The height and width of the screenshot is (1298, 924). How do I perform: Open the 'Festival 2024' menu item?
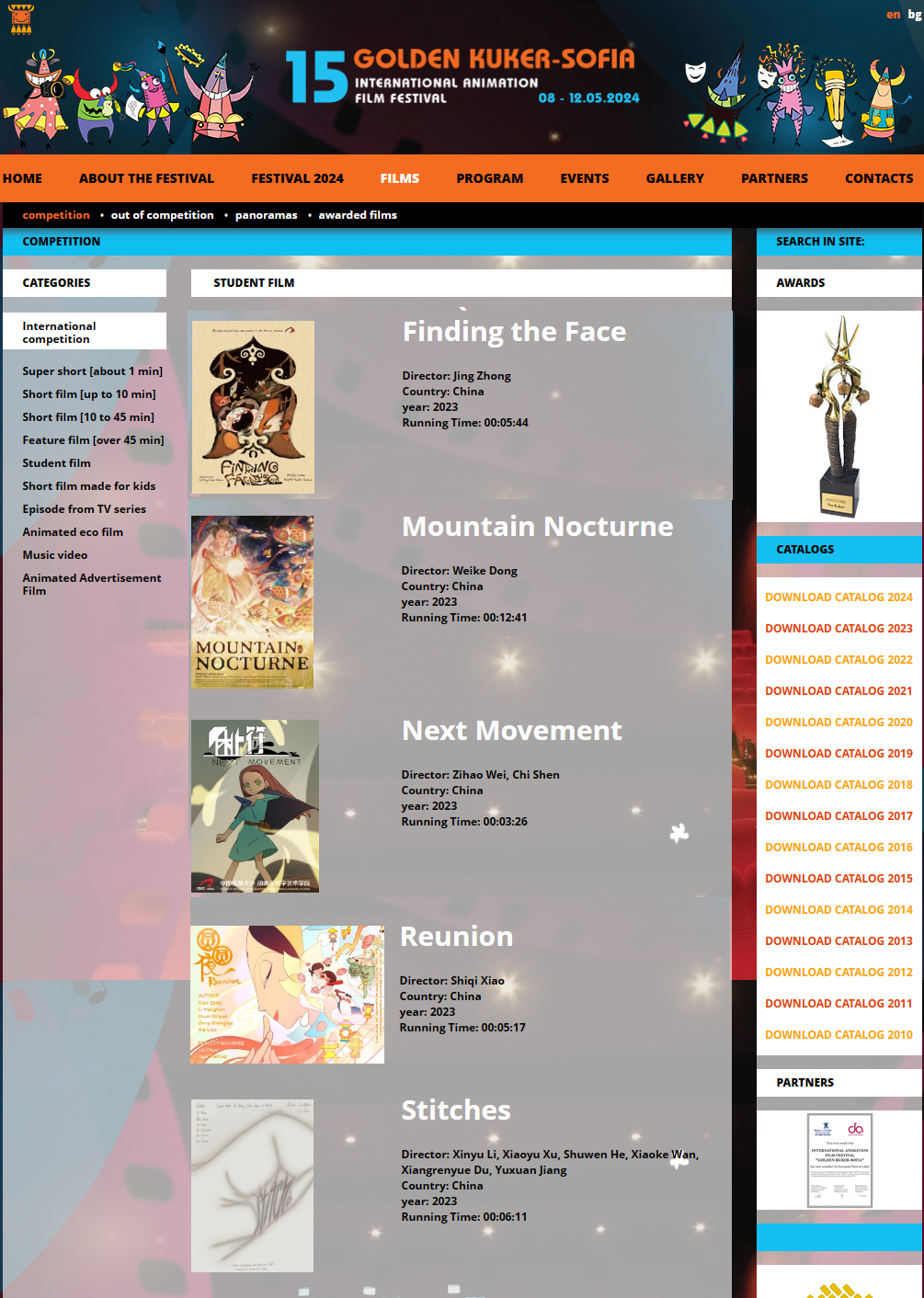297,178
